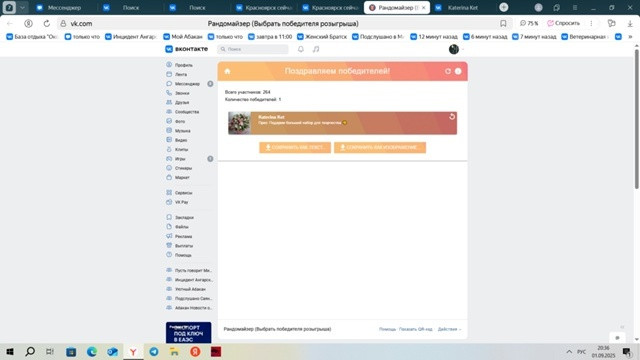The width and height of the screenshot is (640, 360).
Task: Click the транспорт под ключ ad banner
Action: 189,333
